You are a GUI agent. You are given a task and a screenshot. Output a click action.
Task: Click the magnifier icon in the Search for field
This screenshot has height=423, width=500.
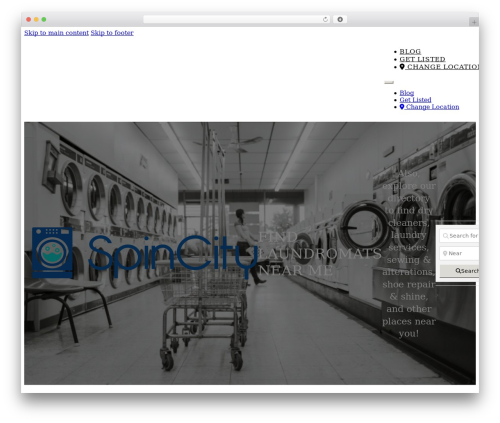coord(445,236)
